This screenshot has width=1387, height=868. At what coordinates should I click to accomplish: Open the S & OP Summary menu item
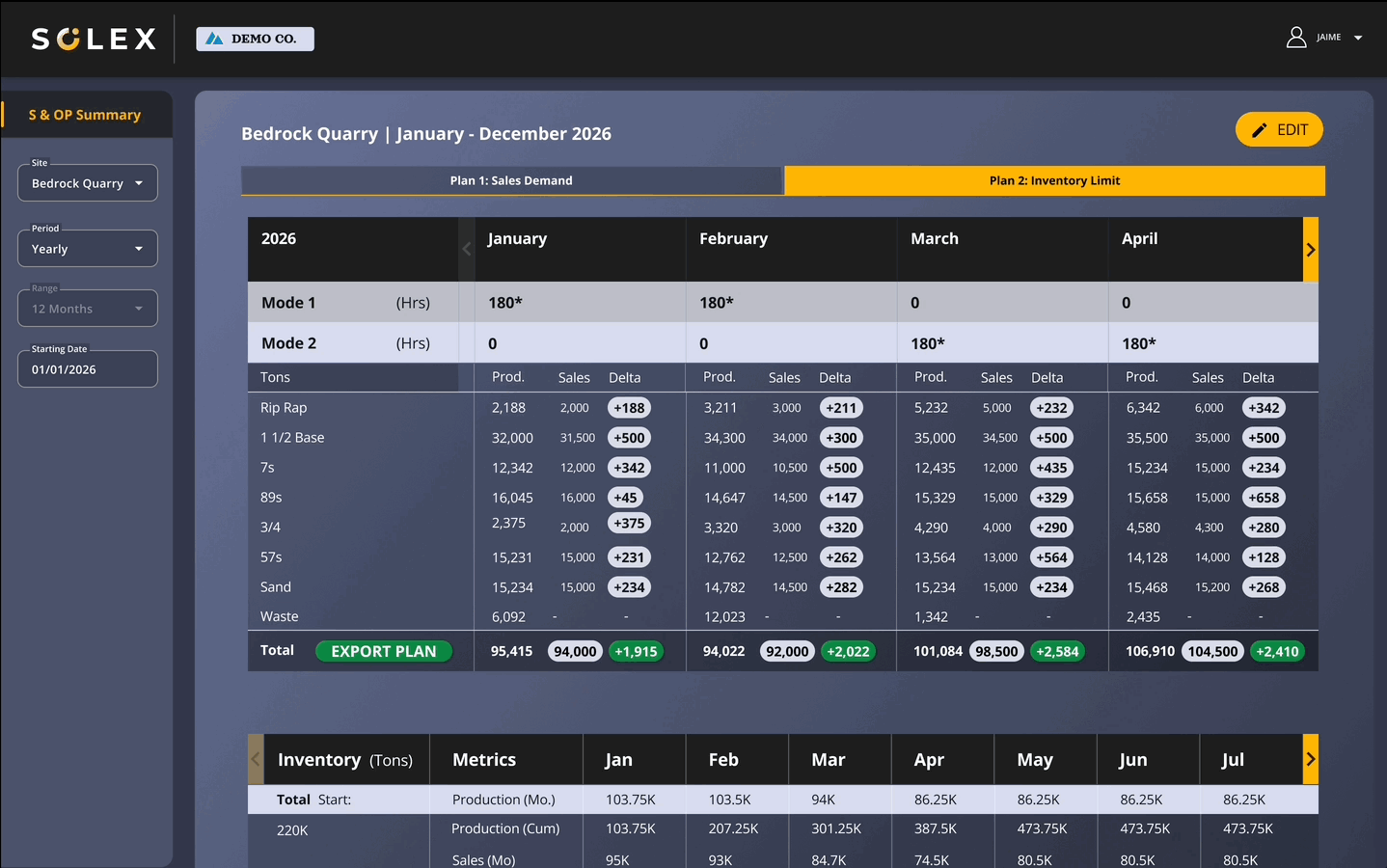click(x=85, y=115)
